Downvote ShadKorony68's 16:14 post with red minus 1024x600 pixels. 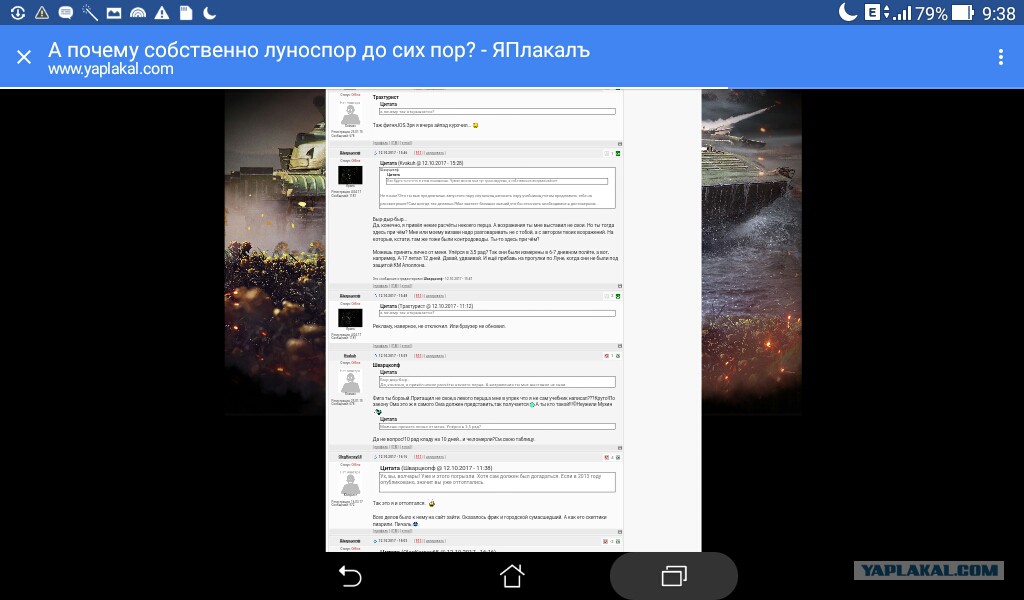606,457
